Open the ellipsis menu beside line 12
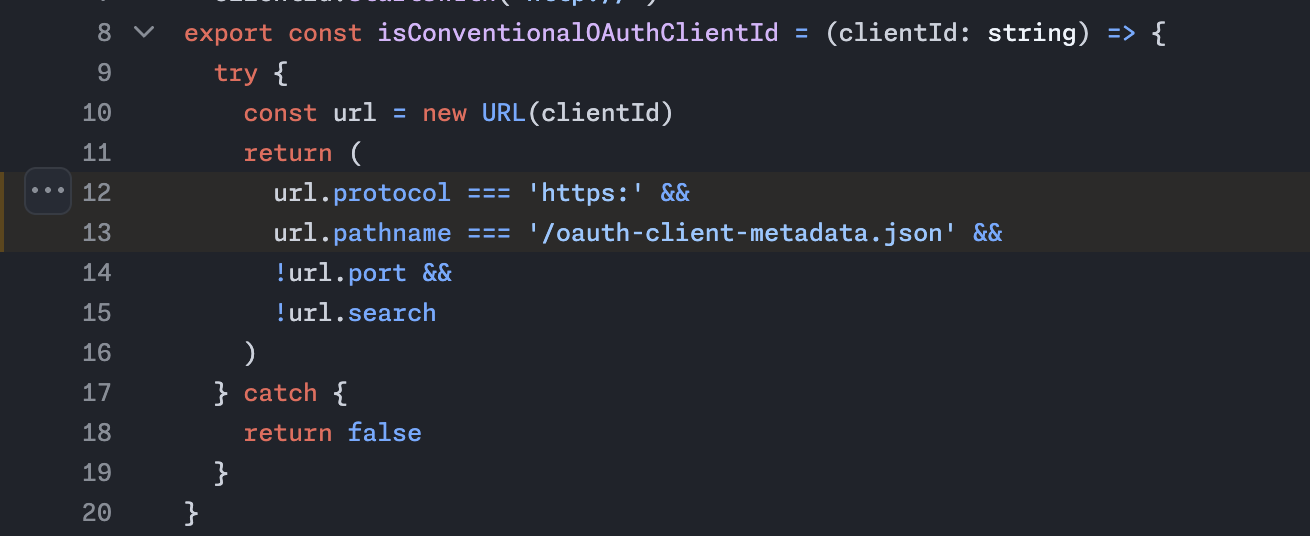 pyautogui.click(x=47, y=191)
